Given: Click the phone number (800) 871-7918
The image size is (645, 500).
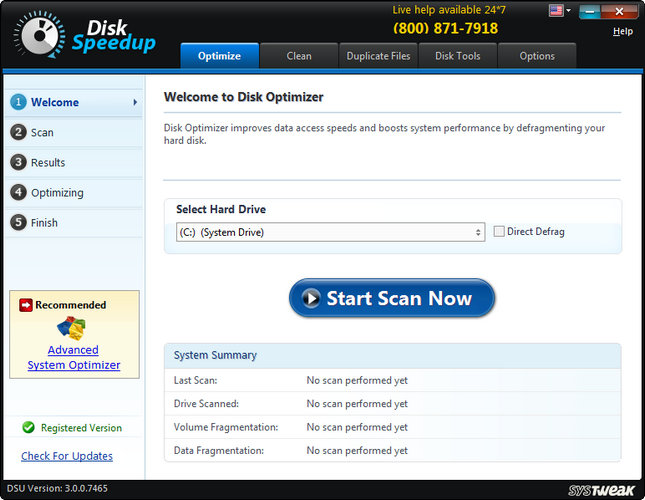Looking at the screenshot, I should click(x=445, y=28).
